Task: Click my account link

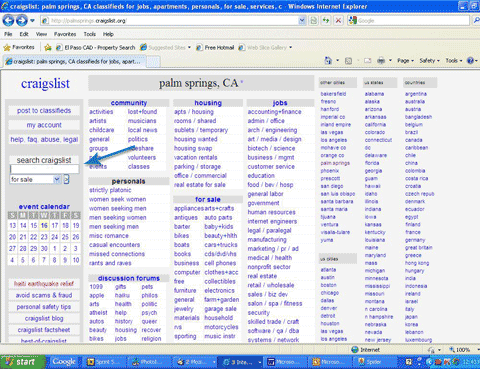Action: click(x=44, y=125)
